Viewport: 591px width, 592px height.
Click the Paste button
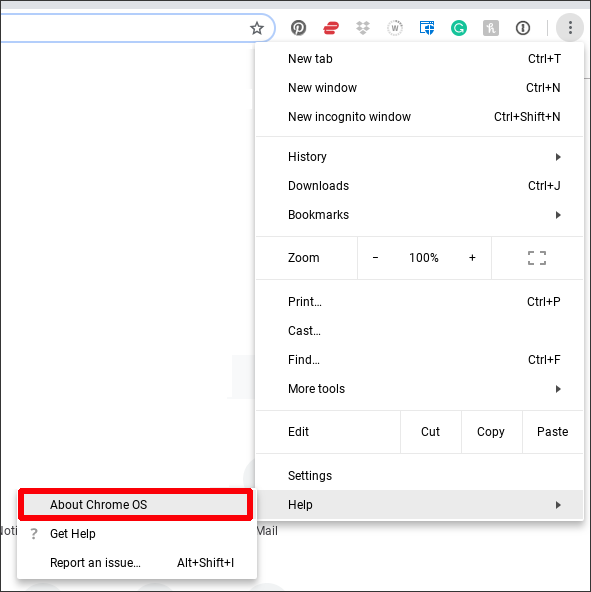[553, 432]
